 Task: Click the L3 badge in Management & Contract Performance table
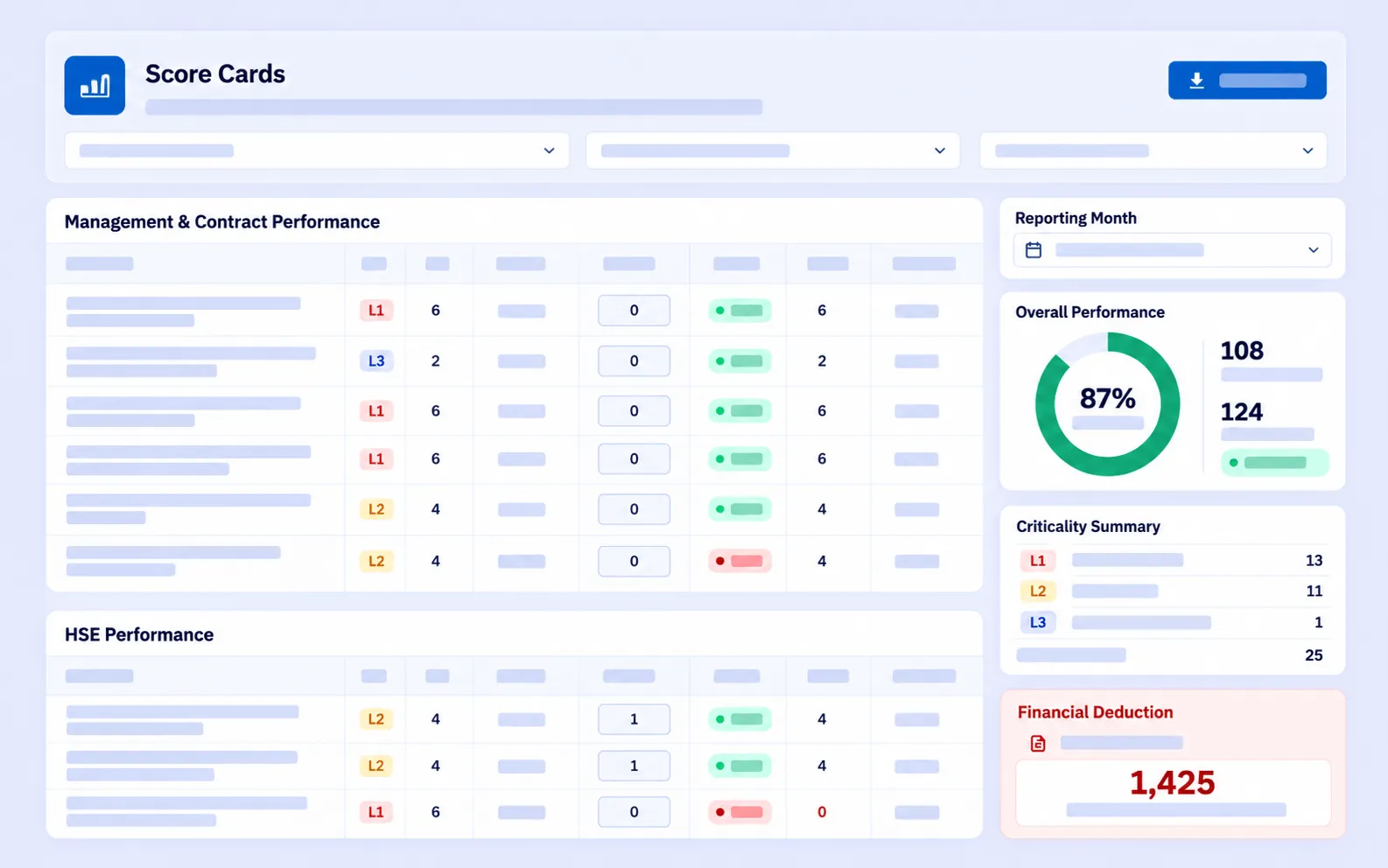click(x=376, y=360)
